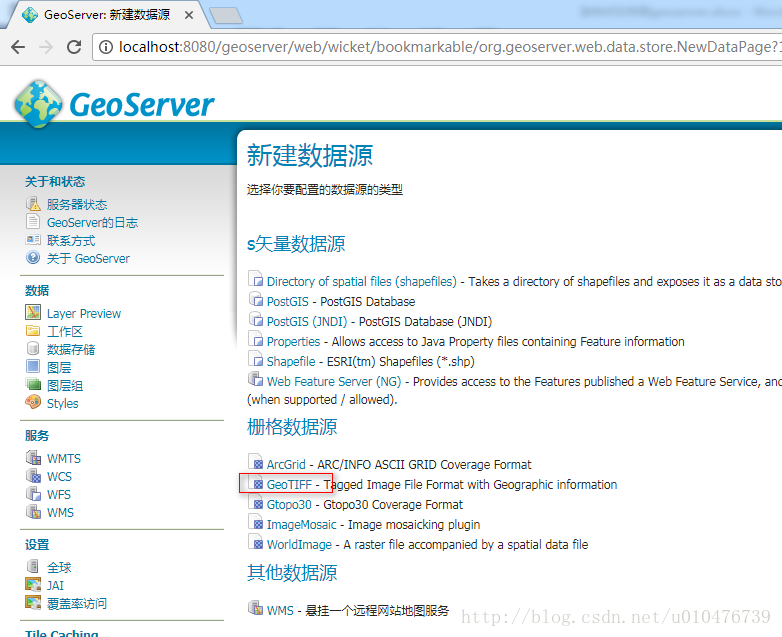Click the site information icon in address bar
This screenshot has width=782, height=637.
(106, 47)
